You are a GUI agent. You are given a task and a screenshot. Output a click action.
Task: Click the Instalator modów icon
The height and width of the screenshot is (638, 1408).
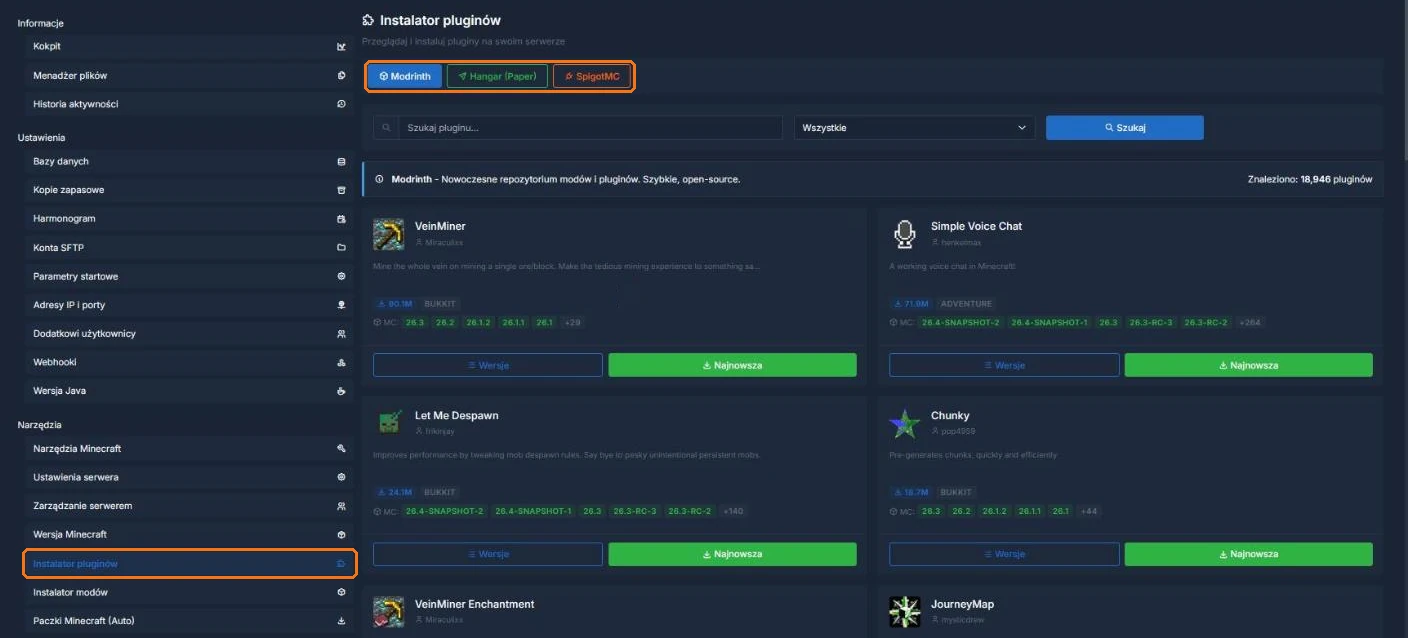341,592
